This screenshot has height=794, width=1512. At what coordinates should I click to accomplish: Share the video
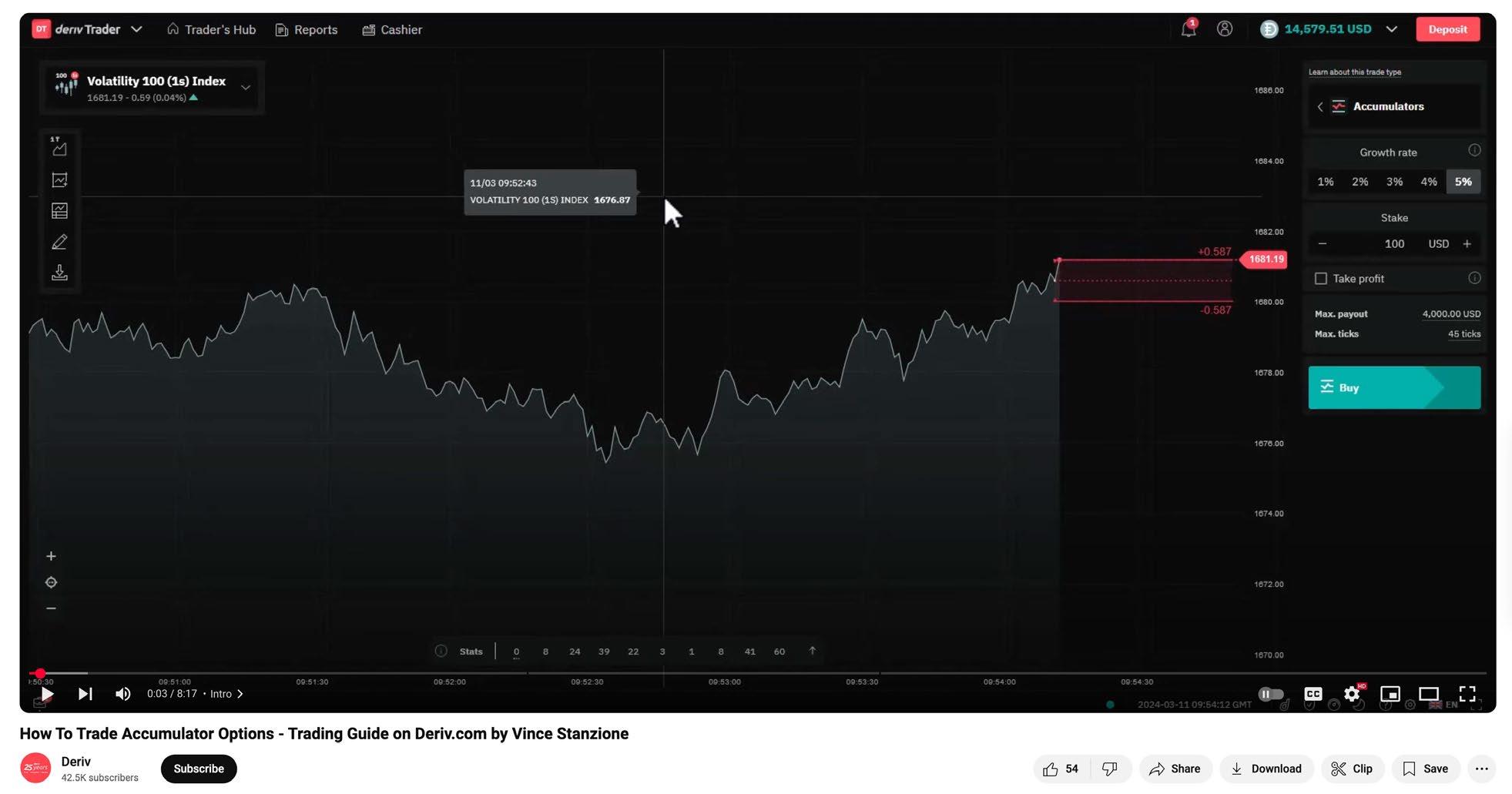1175,769
